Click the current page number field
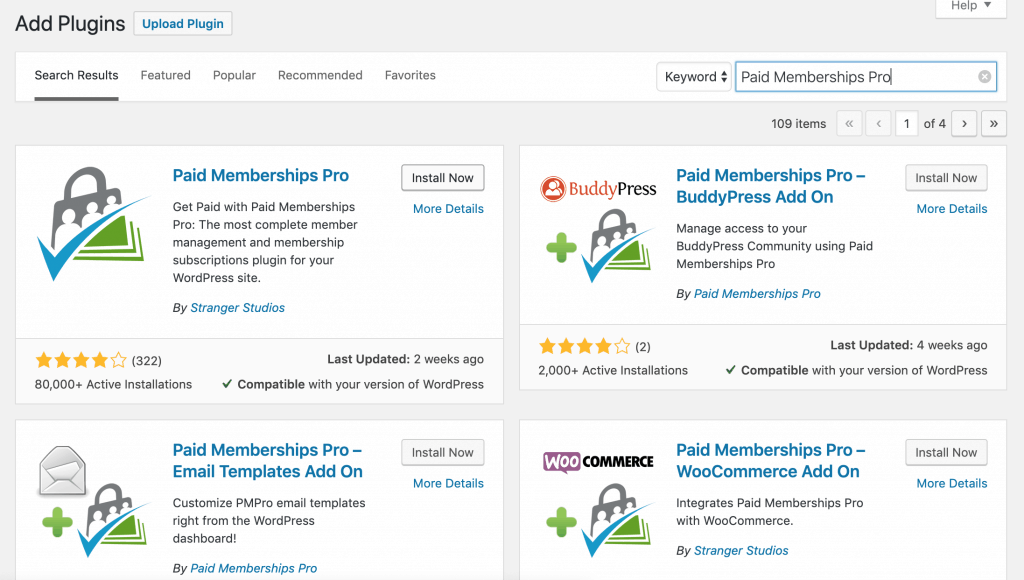The height and width of the screenshot is (580, 1024). 906,123
